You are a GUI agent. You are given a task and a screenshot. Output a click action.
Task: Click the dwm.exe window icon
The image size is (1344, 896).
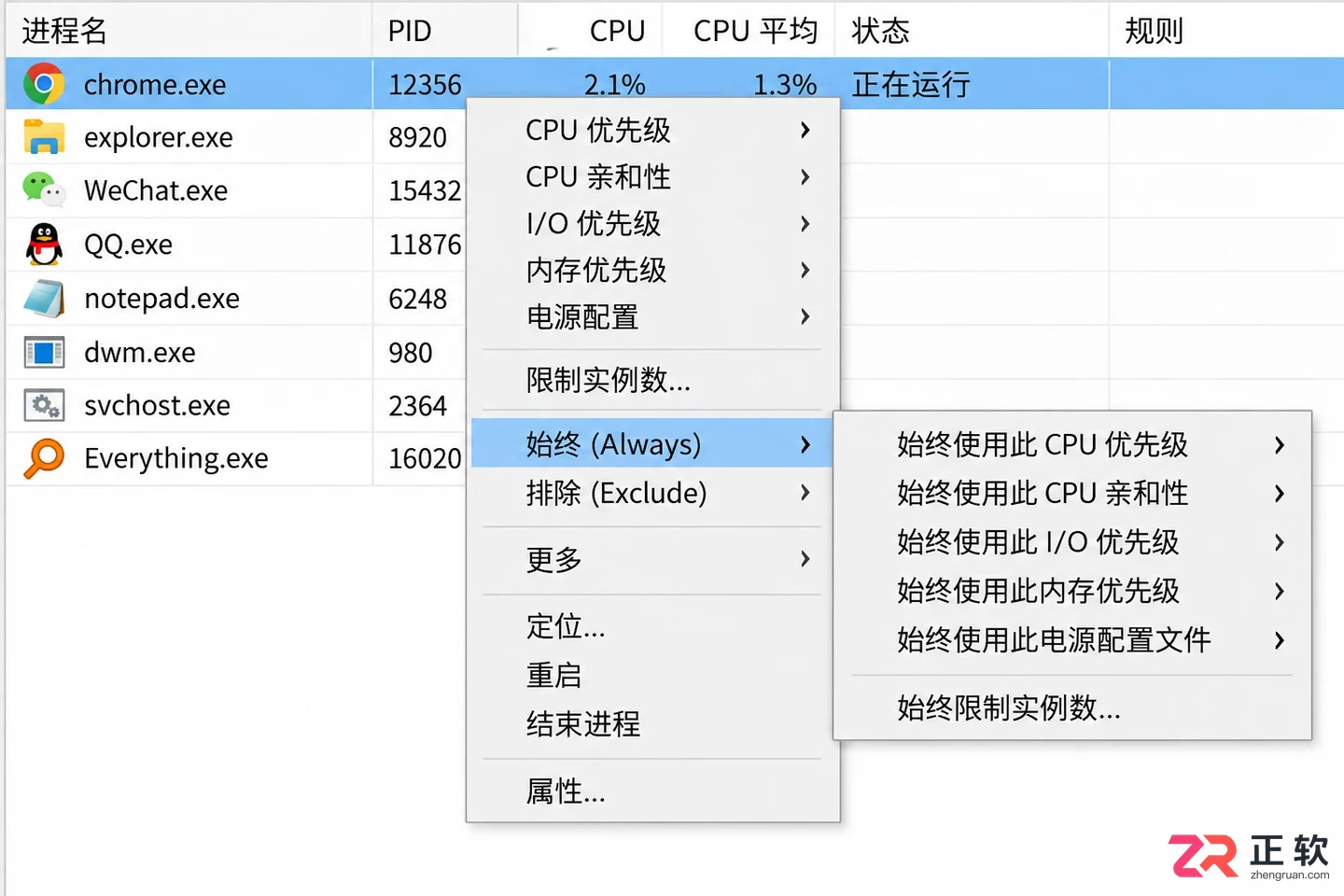click(x=44, y=353)
